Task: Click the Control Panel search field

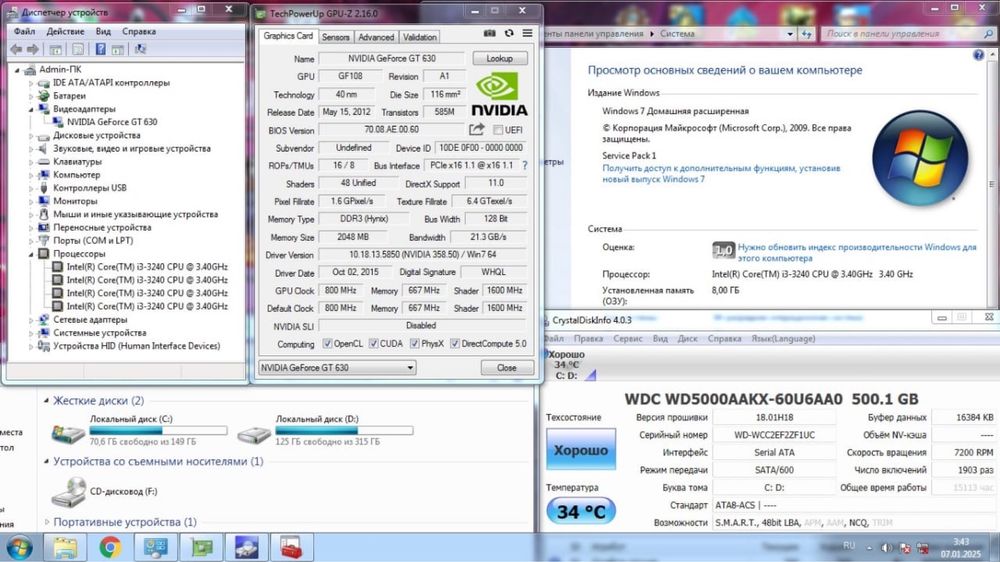Action: click(x=908, y=34)
